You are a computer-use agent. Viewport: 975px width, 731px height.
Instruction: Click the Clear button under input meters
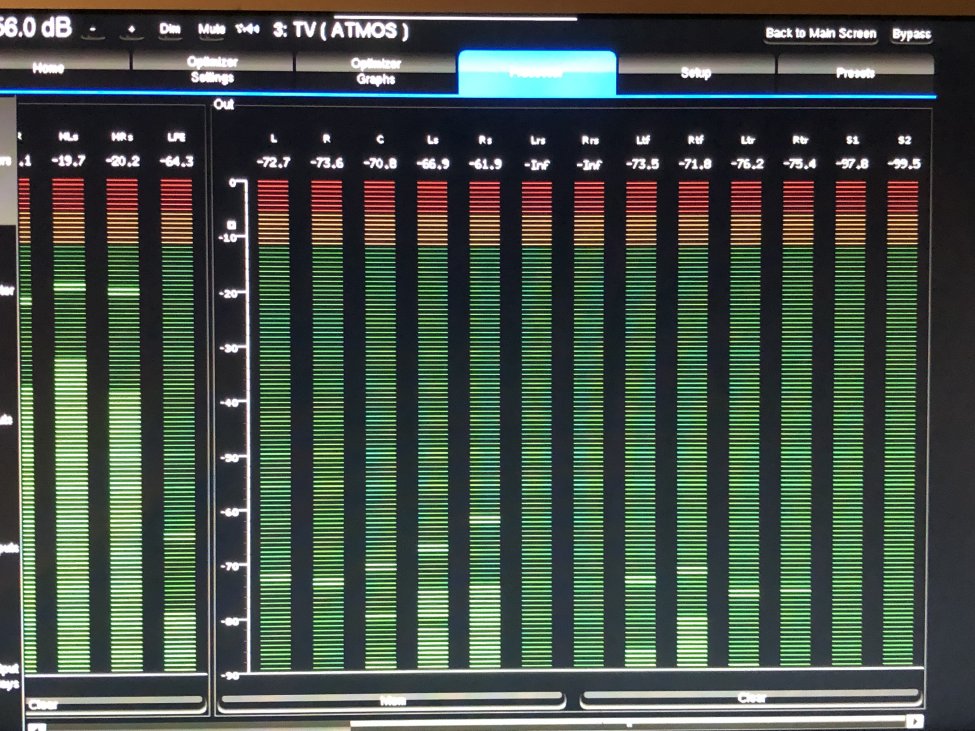tap(116, 704)
